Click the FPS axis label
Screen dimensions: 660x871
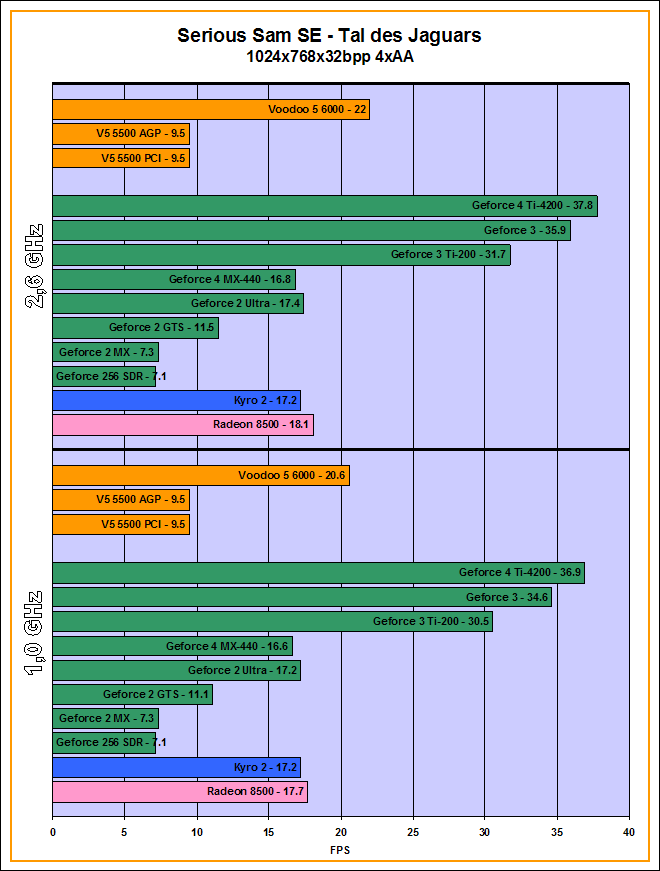(340, 850)
